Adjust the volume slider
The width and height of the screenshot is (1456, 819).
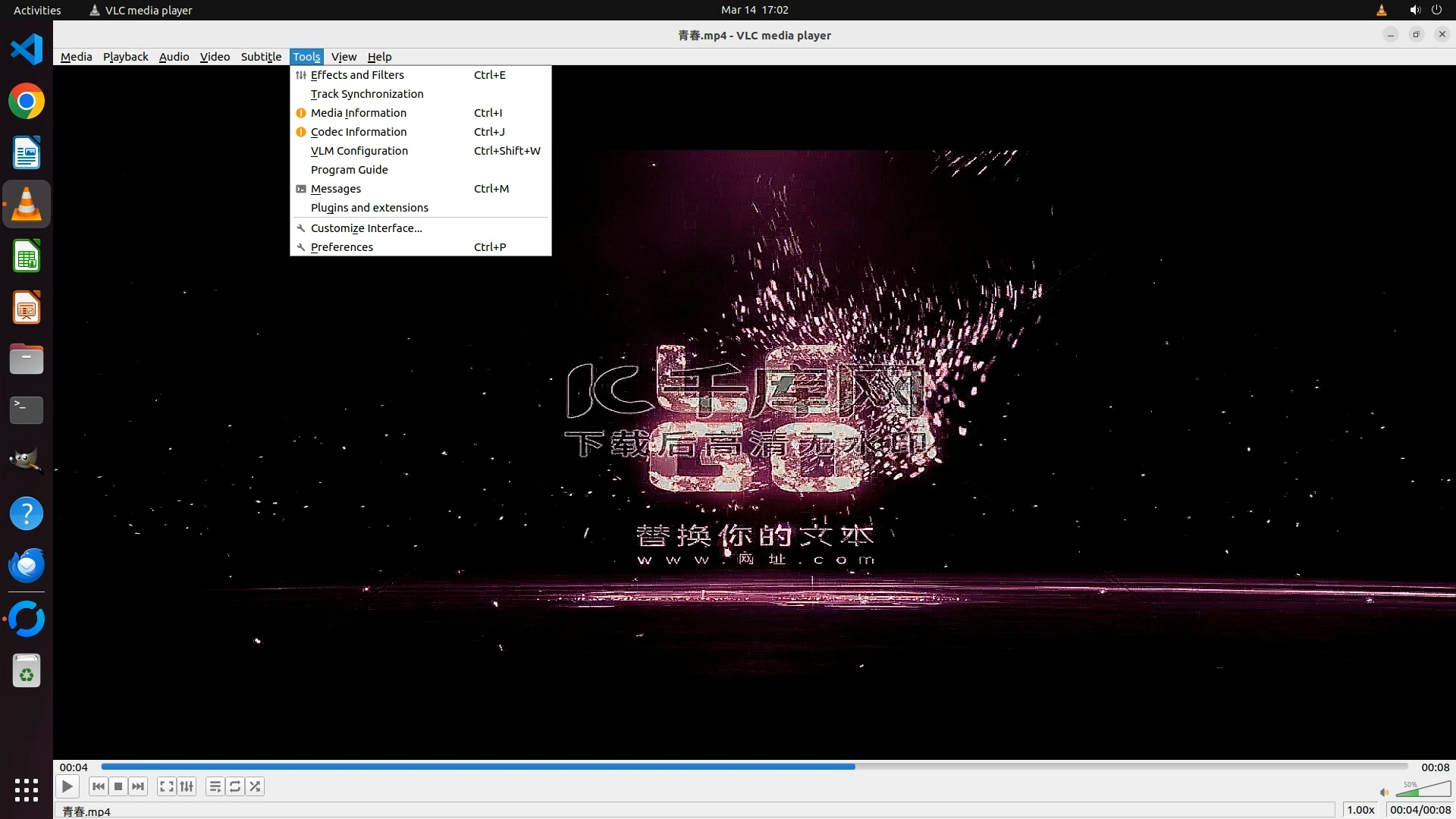(x=1422, y=791)
